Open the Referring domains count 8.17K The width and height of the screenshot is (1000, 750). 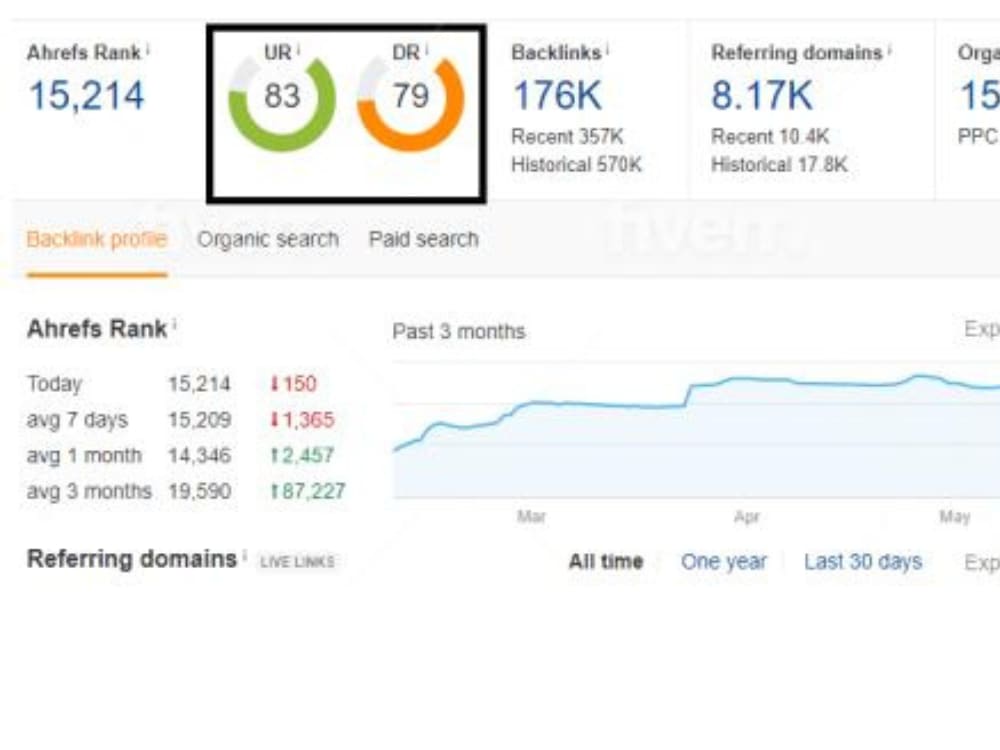[762, 96]
